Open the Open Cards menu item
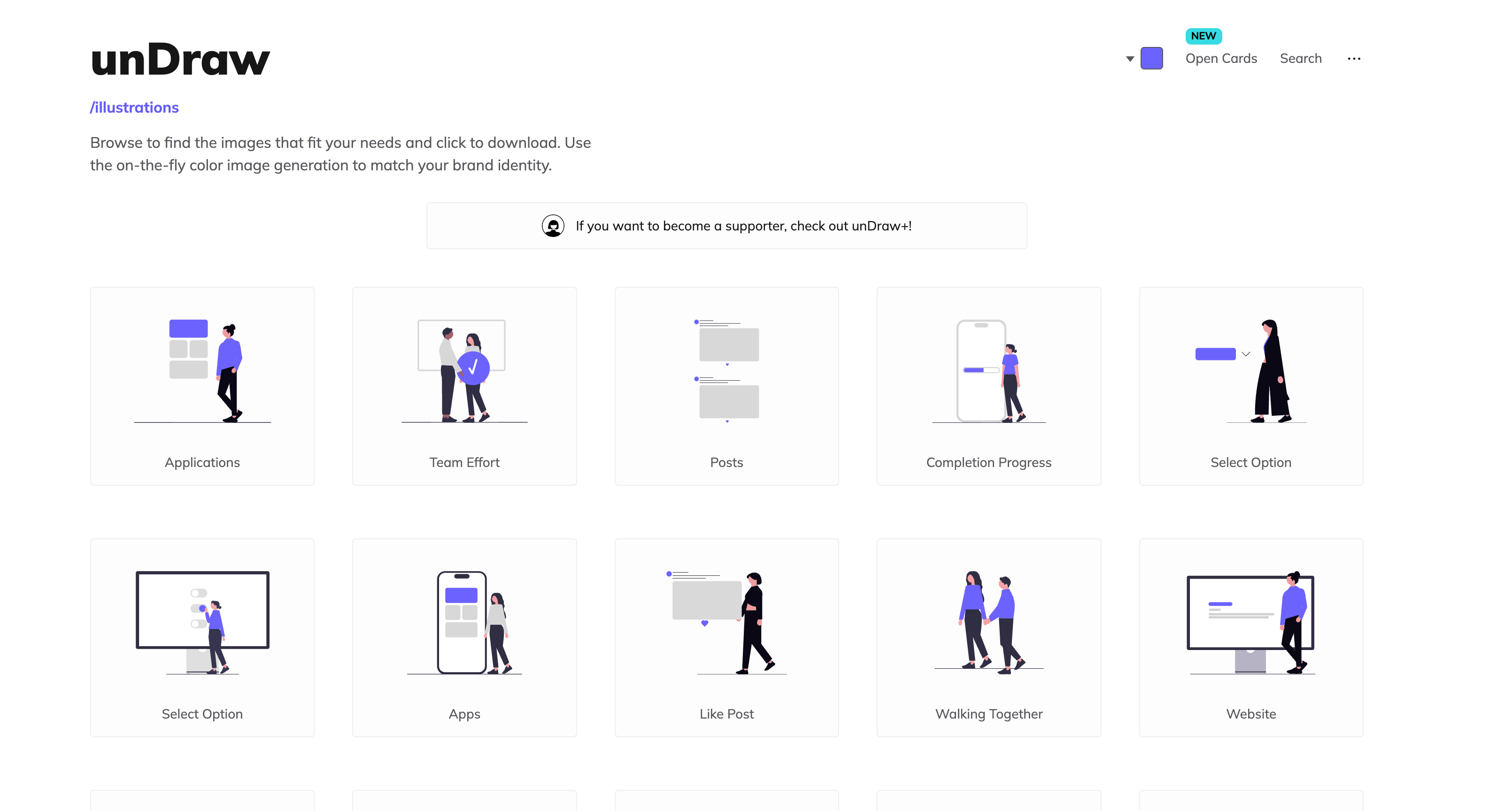The image size is (1512, 811). pyautogui.click(x=1221, y=59)
